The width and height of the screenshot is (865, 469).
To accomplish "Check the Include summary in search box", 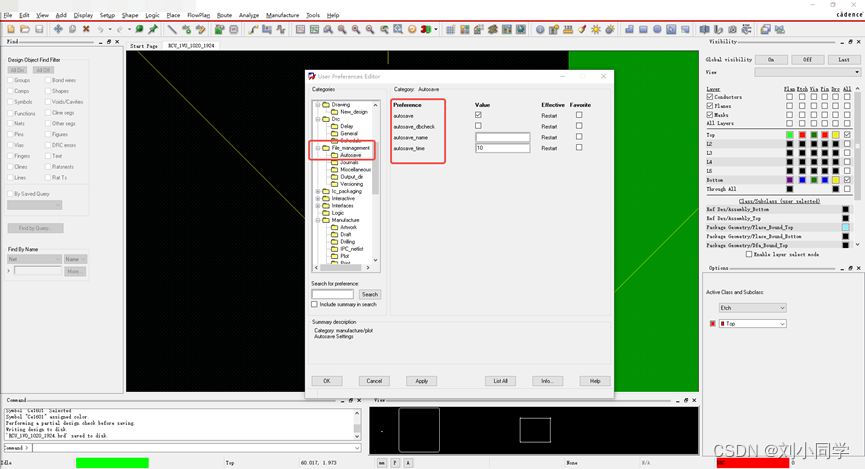I will pyautogui.click(x=315, y=304).
